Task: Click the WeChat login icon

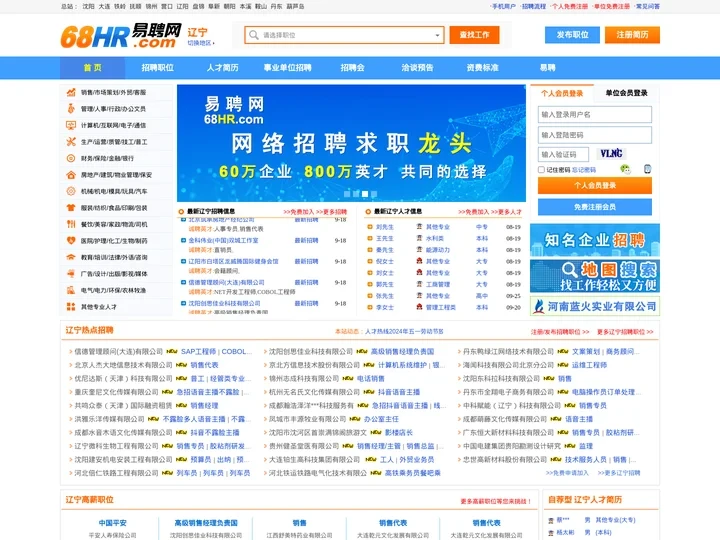Action: click(625, 169)
